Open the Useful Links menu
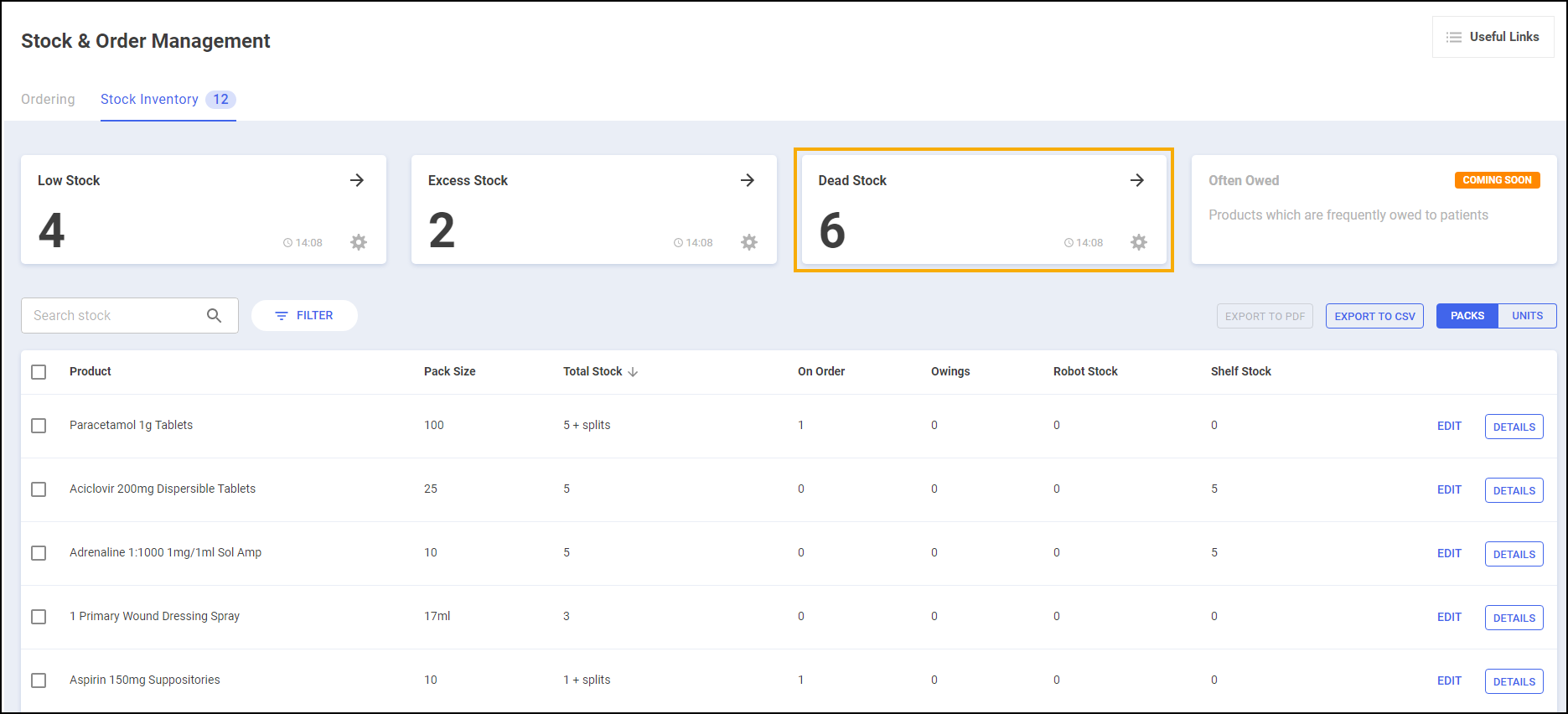Screen dimensions: 1568x714 1493,37
